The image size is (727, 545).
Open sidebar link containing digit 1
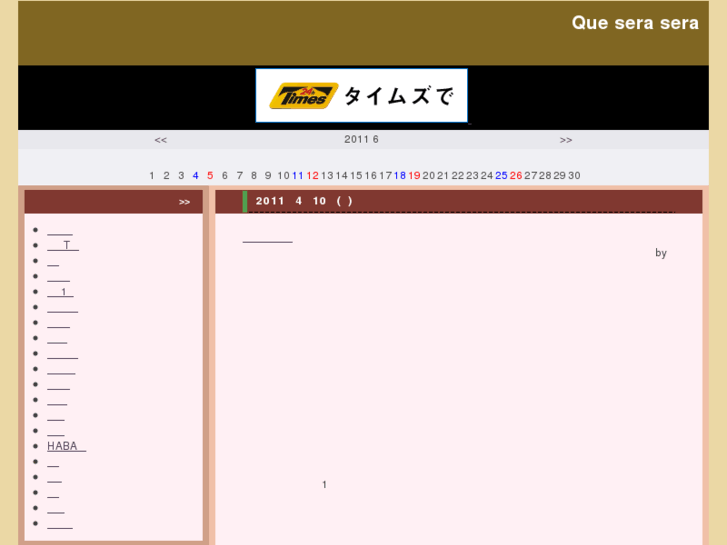pos(60,292)
